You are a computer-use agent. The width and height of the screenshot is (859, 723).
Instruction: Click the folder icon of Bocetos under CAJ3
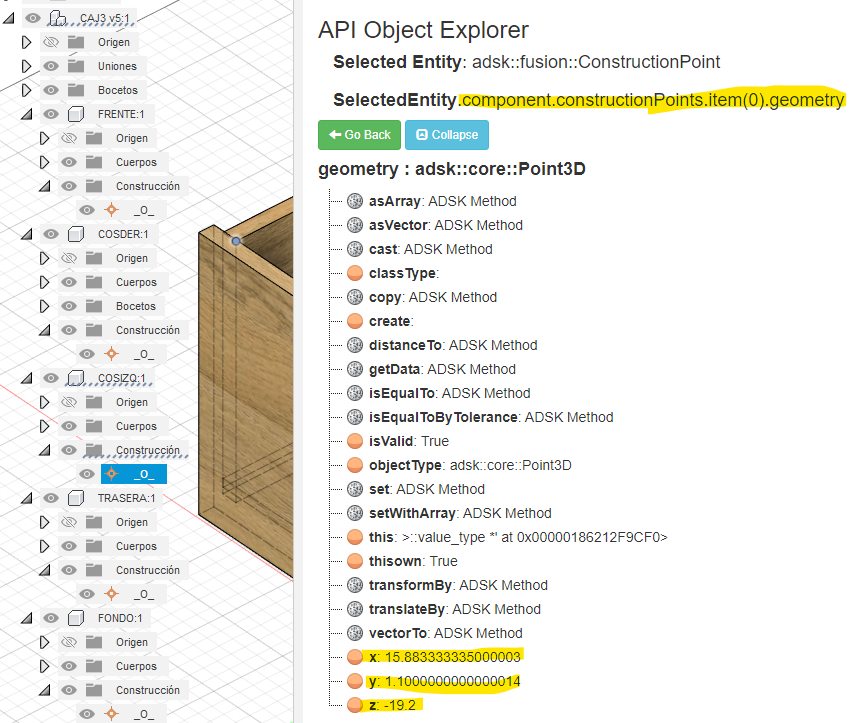[x=78, y=90]
